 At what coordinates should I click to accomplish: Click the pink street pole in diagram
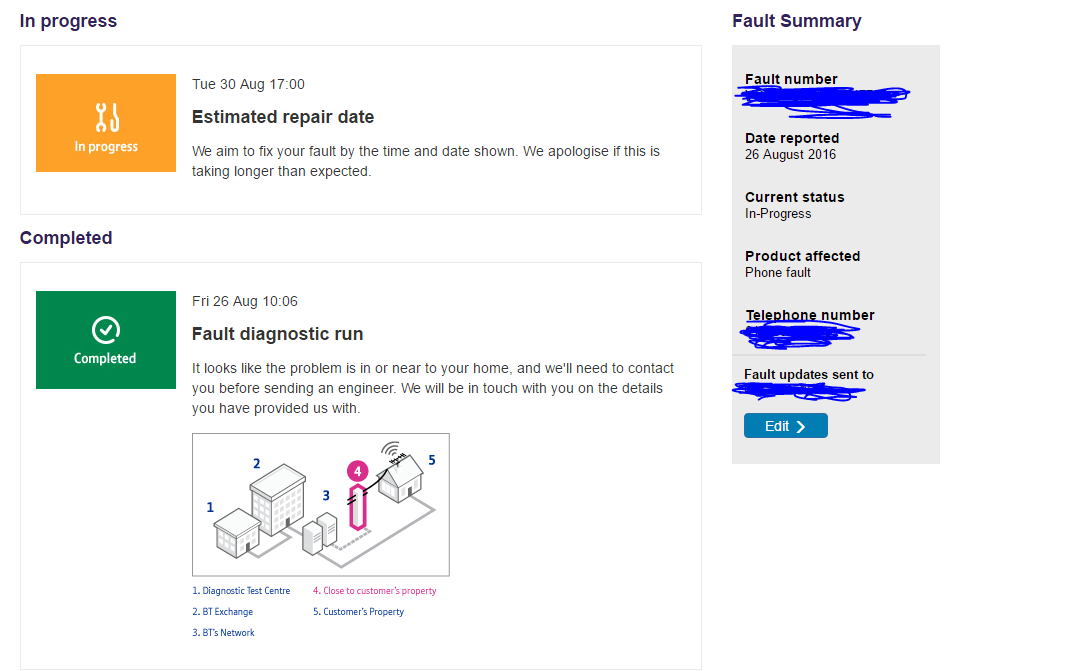tap(356, 508)
